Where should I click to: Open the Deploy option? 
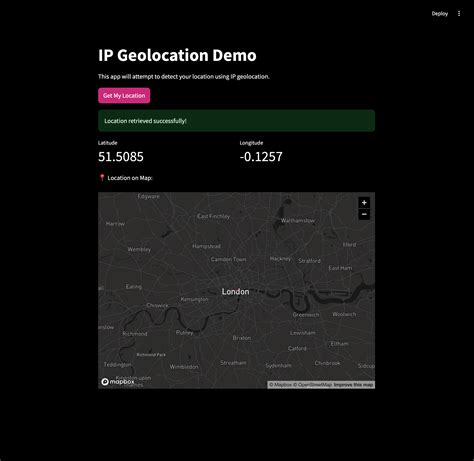(x=440, y=14)
